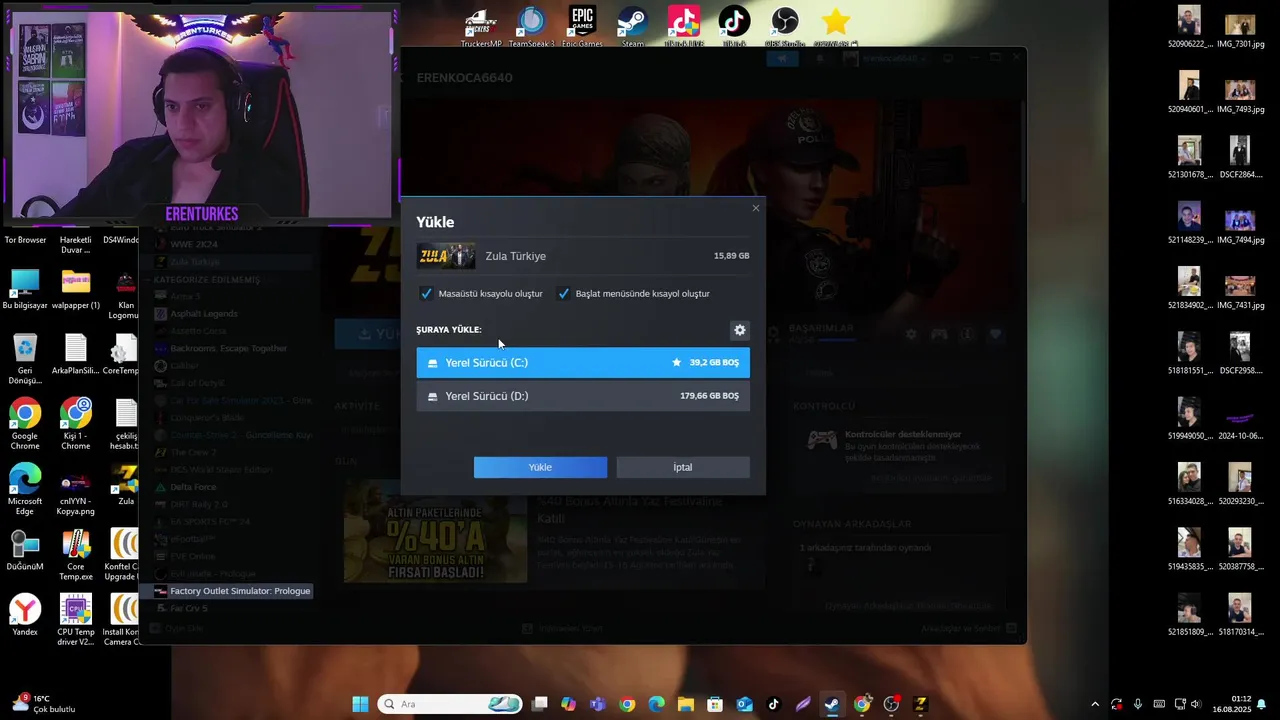This screenshot has height=720, width=1280.
Task: Select Yerel Sürücü (D:) drive
Action: 583,396
